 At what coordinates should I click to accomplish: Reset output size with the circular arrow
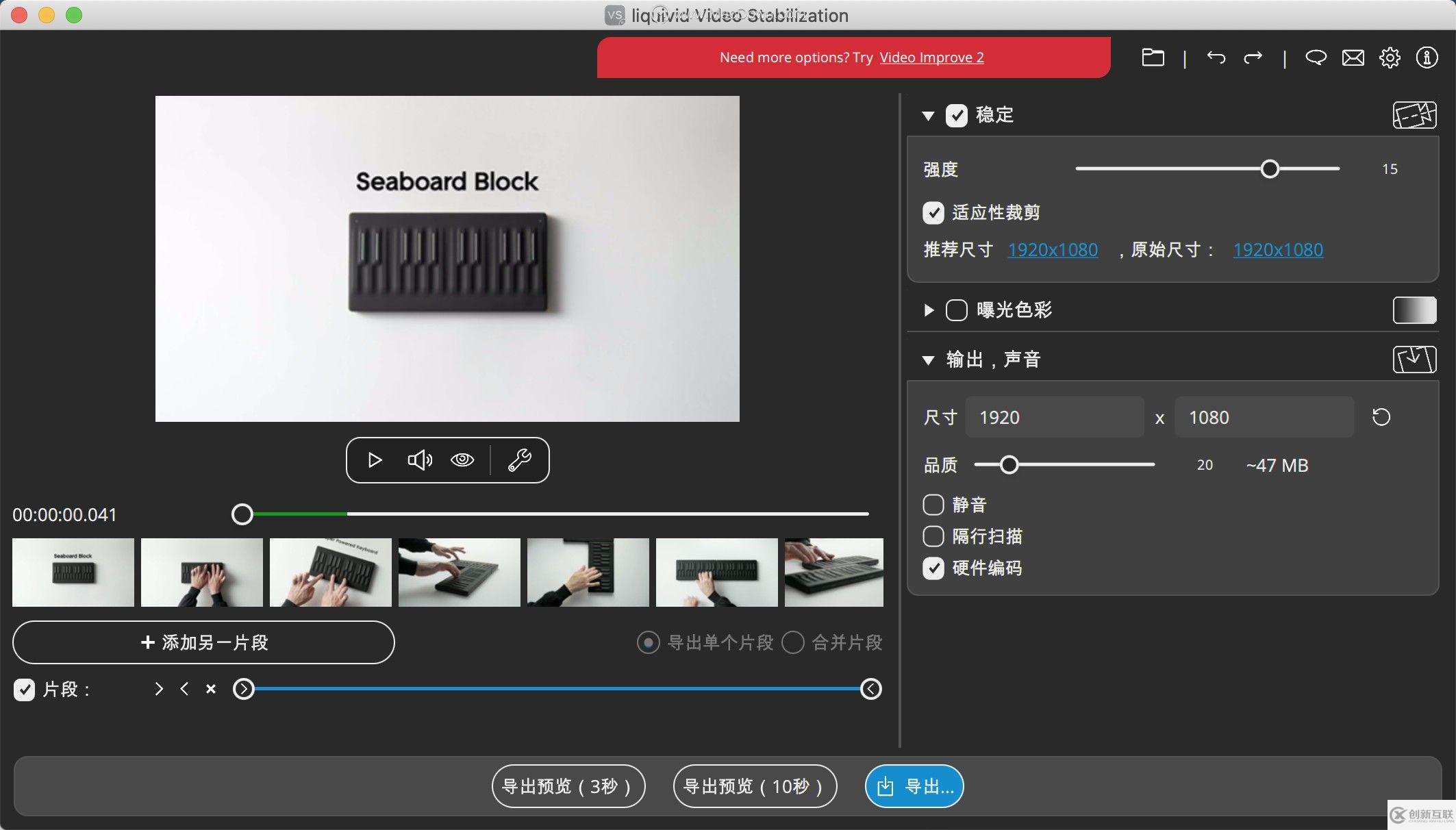click(x=1381, y=417)
